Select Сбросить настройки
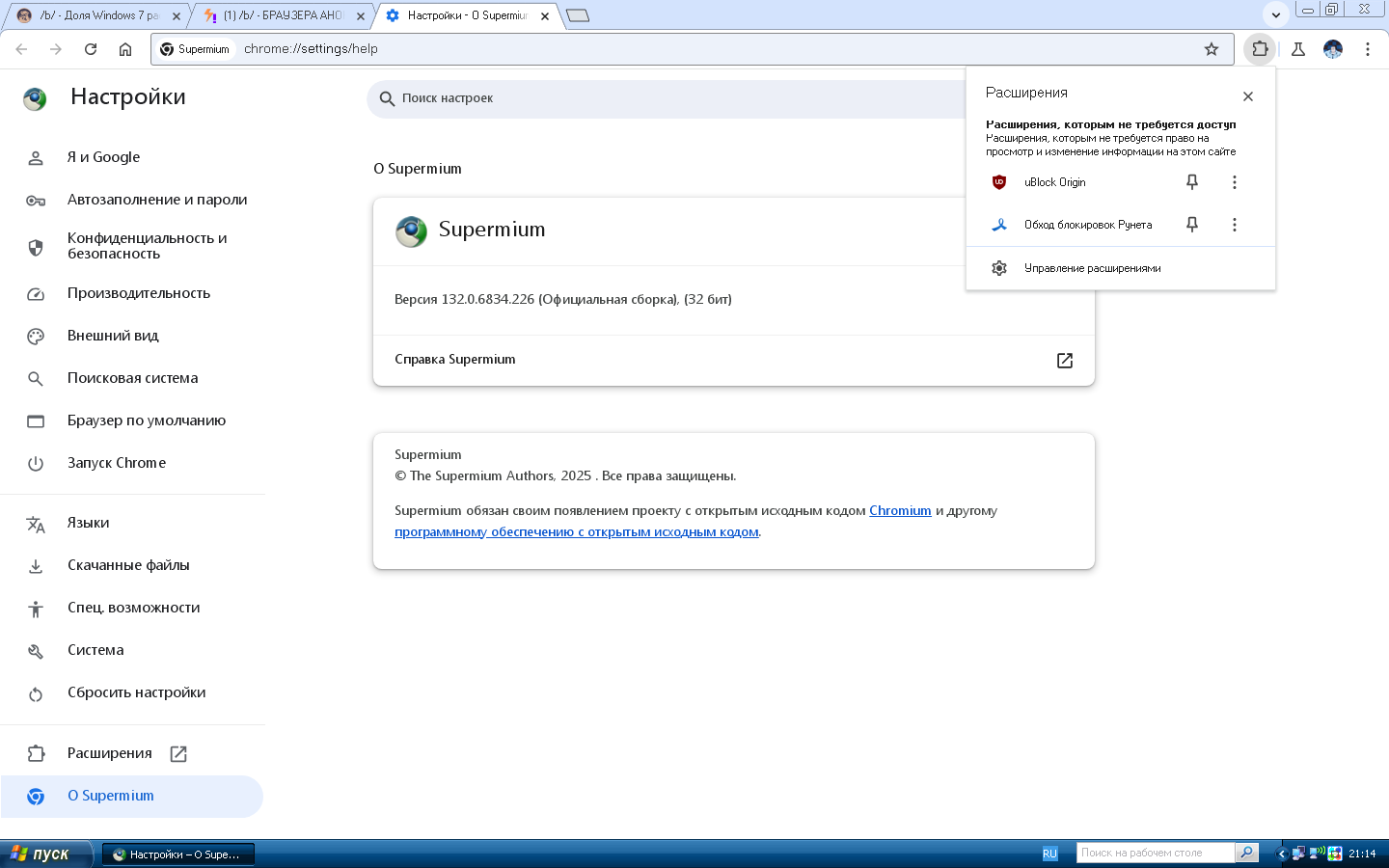 132,692
